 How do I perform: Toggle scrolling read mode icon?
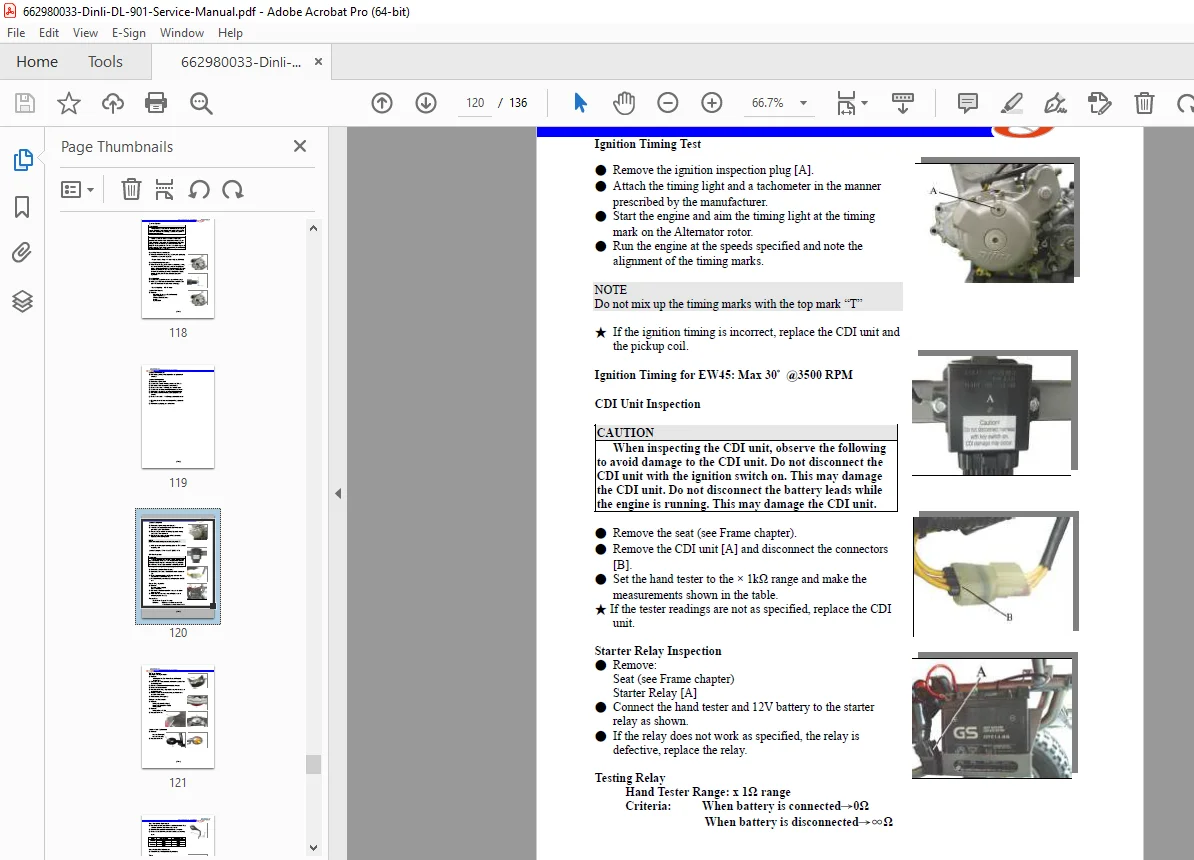click(x=902, y=103)
